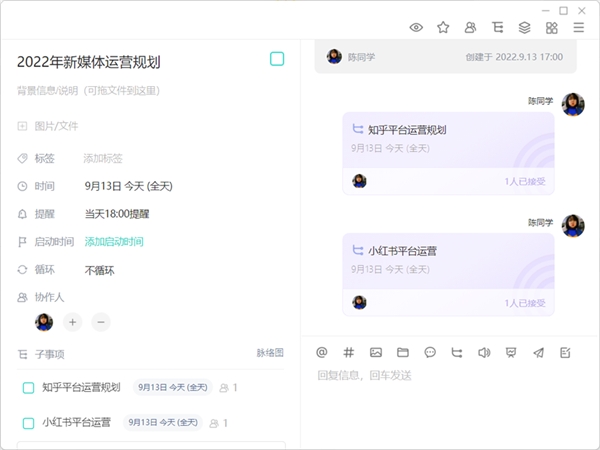Open the hamburger menu
Image resolution: width=600 pixels, height=450 pixels.
[x=579, y=28]
